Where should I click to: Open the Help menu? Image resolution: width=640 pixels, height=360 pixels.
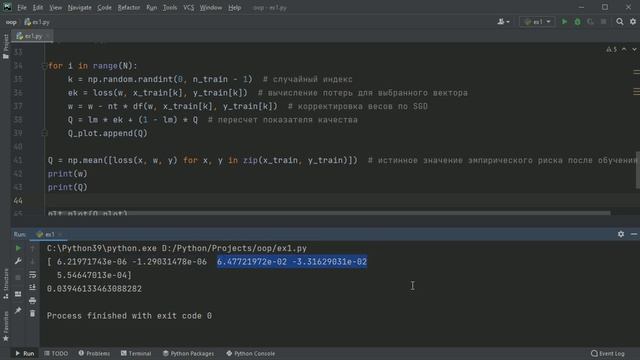[235, 7]
